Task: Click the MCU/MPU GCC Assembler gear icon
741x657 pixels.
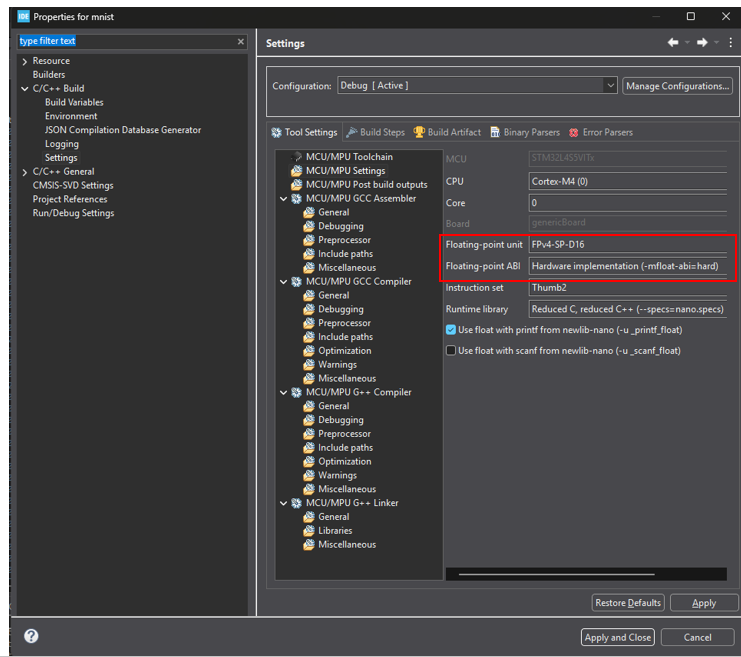Action: click(x=296, y=199)
